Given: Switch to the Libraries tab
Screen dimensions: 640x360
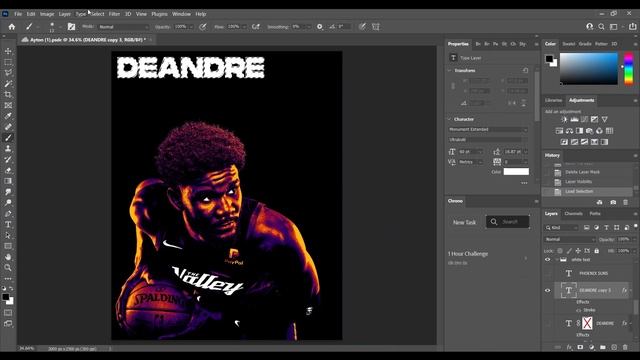Looking at the screenshot, I should [553, 100].
